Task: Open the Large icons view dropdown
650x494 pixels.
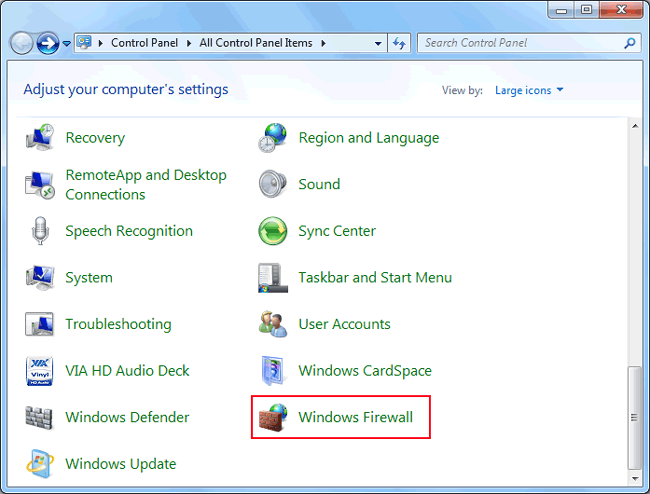Action: tap(529, 90)
